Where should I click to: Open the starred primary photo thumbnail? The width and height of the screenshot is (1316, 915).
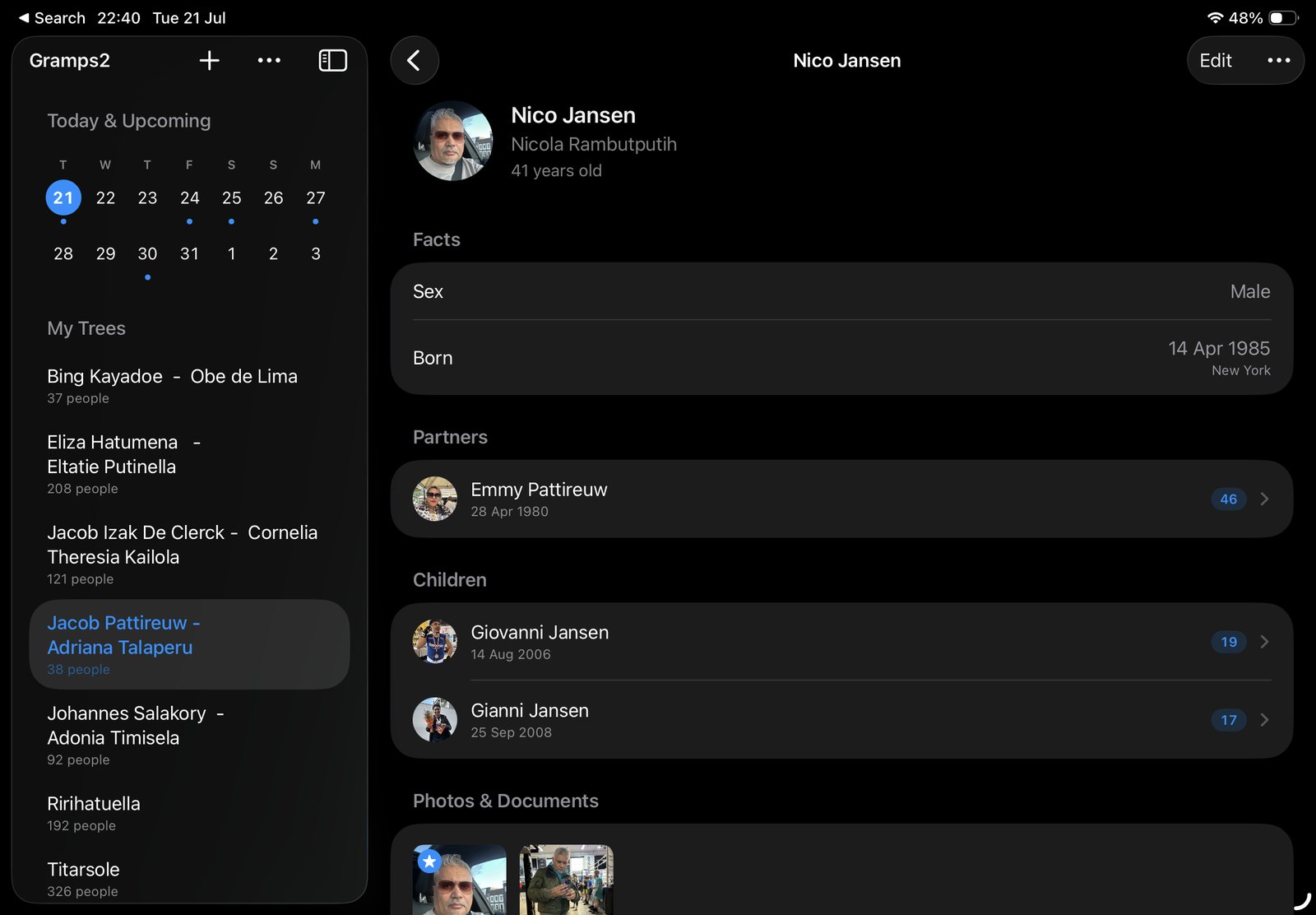(460, 880)
